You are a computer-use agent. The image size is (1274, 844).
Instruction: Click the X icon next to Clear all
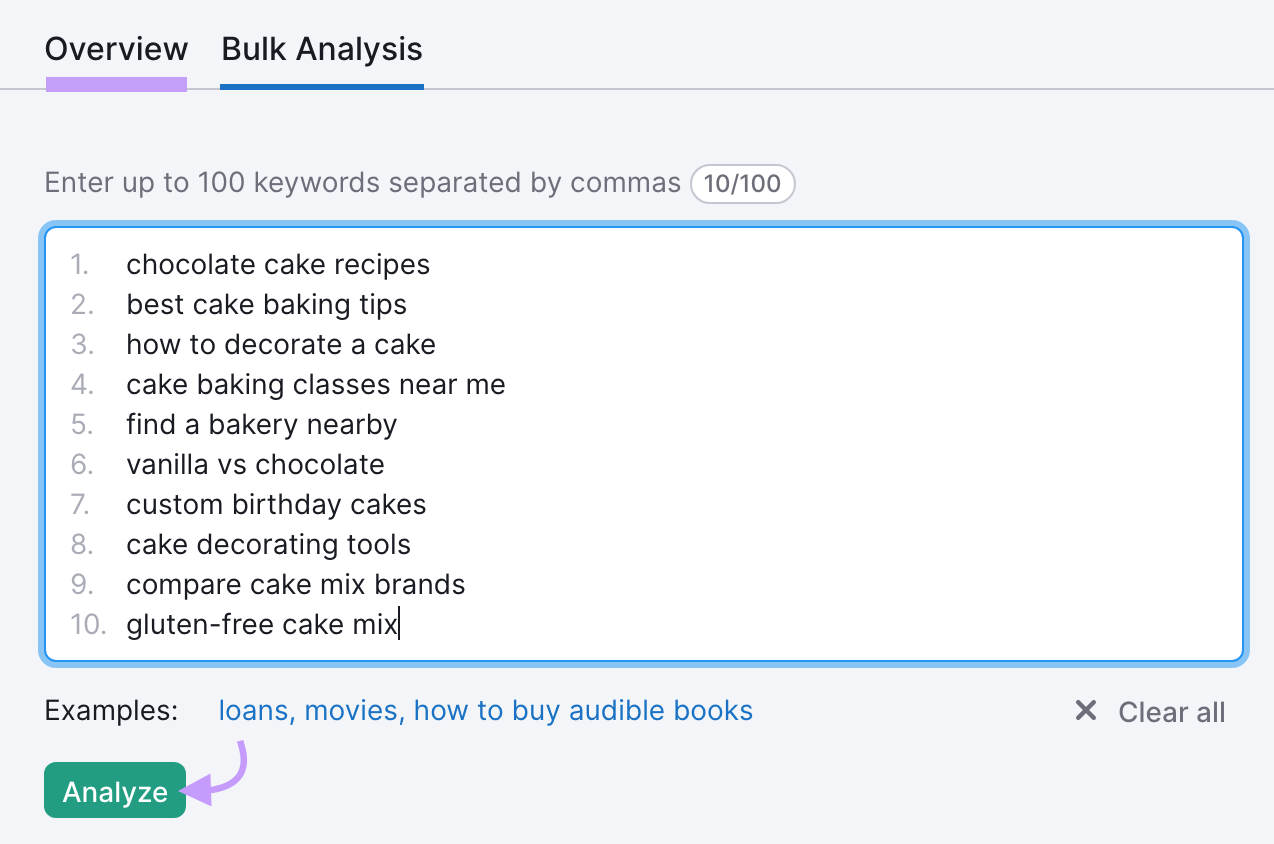pos(1086,711)
